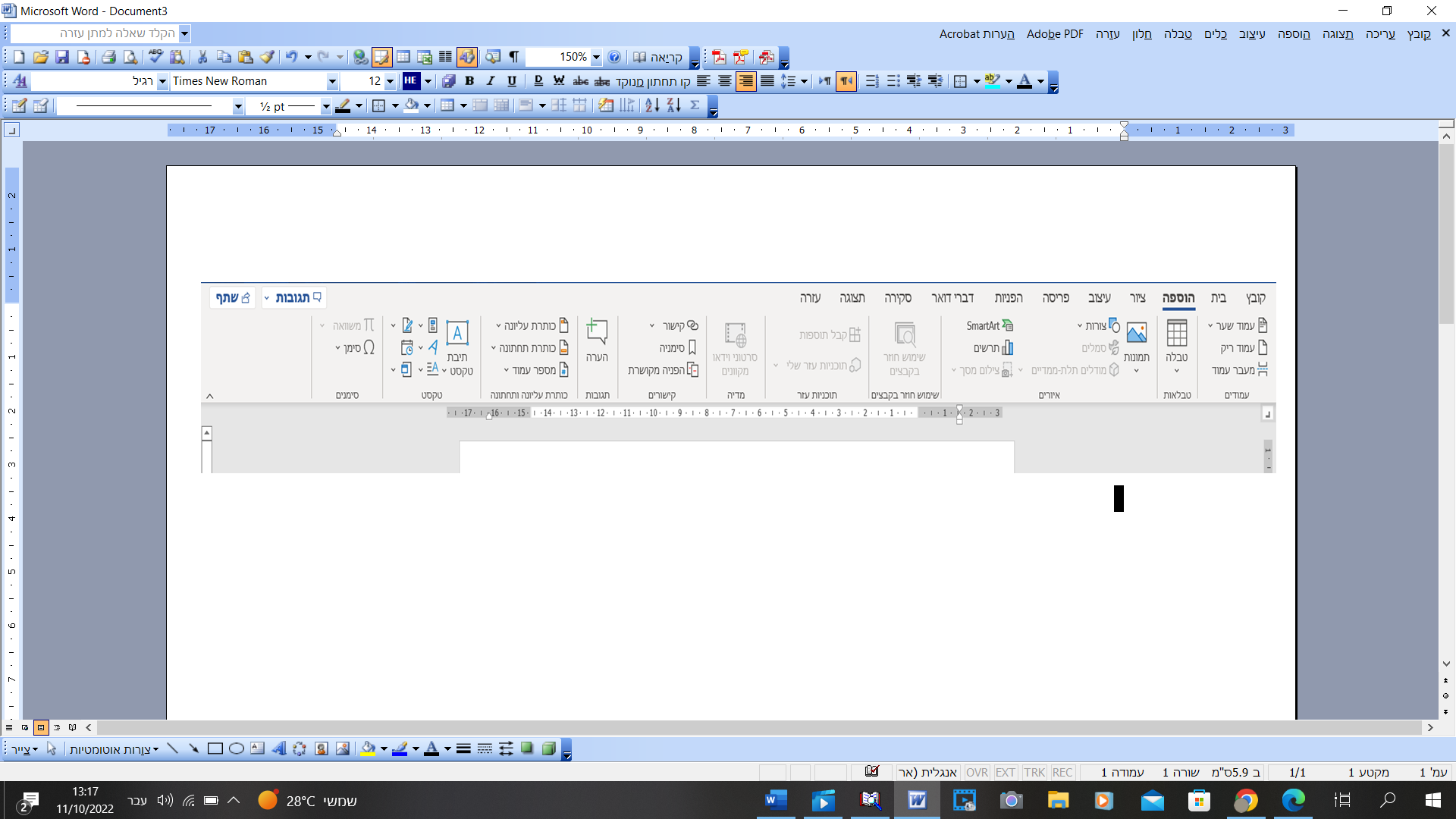Toggle print layout view button

point(41,727)
